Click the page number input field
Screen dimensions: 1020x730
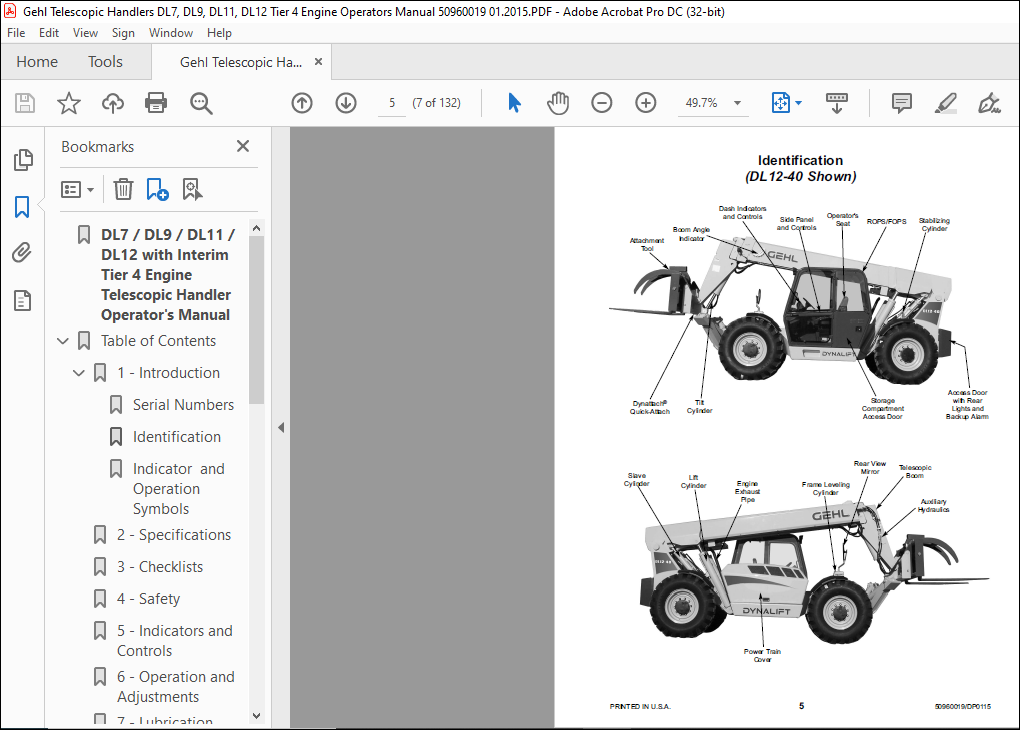(x=392, y=103)
